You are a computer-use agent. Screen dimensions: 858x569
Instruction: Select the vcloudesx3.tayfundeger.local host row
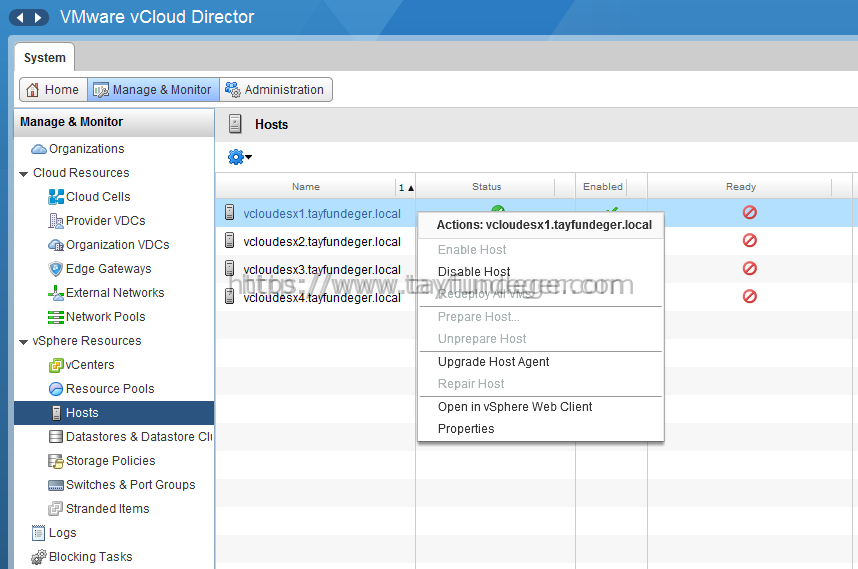322,270
